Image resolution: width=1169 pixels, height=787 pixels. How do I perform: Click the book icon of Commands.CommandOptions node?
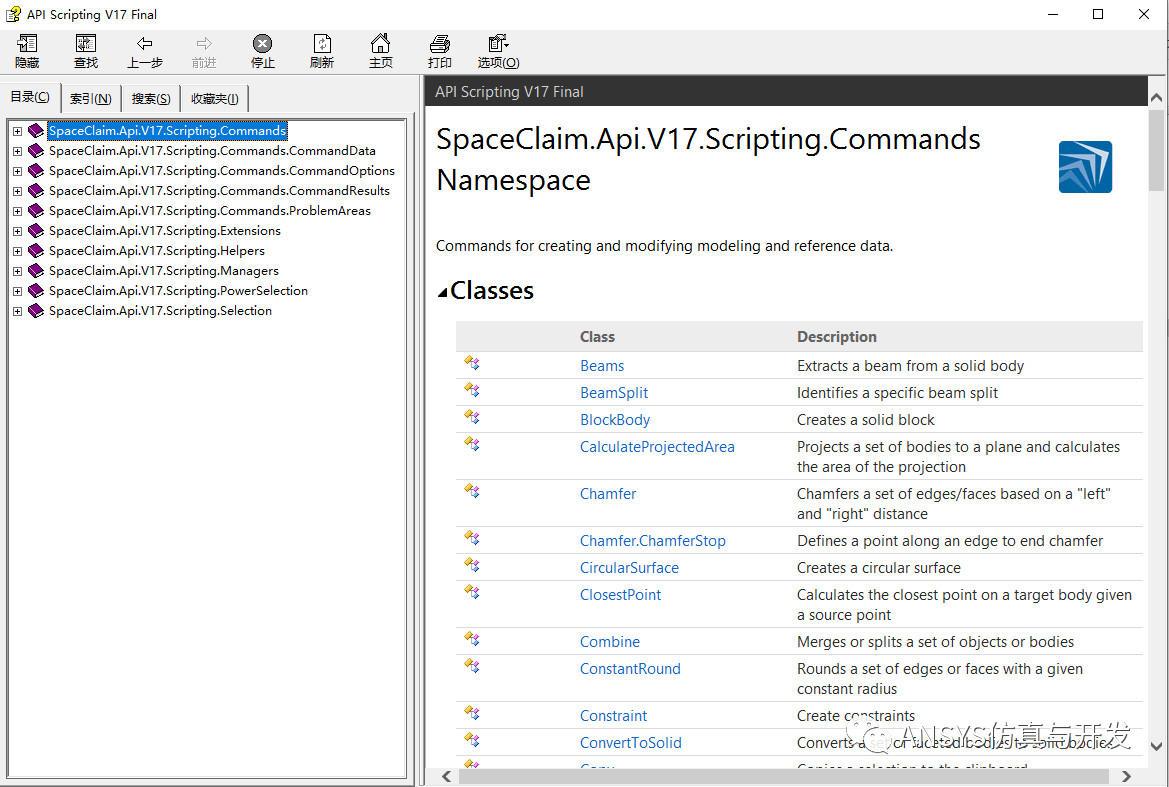click(x=36, y=171)
